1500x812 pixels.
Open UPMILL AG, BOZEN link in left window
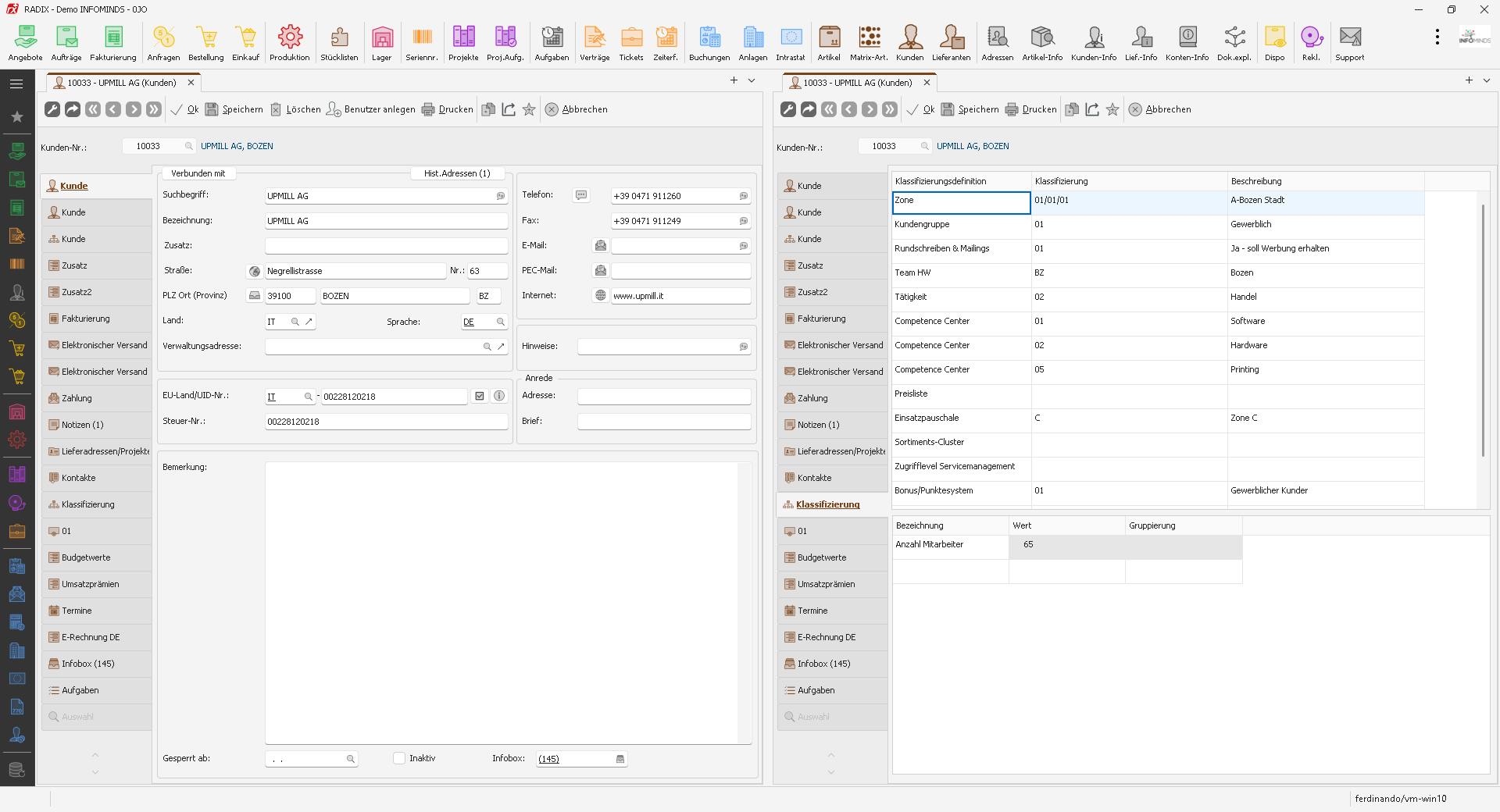click(237, 146)
